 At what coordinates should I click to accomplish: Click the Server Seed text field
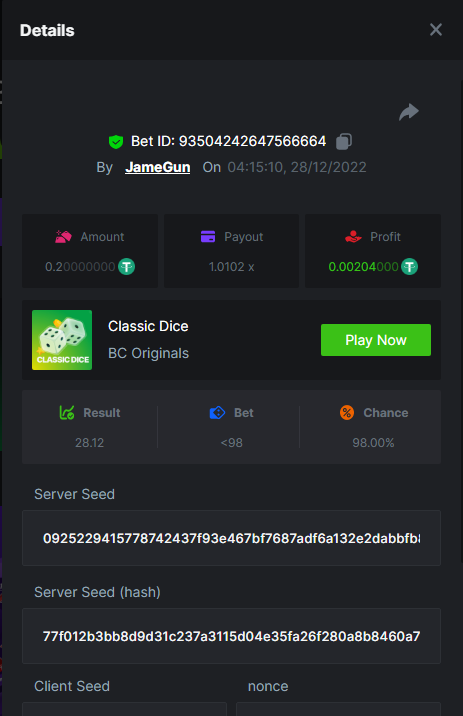[232, 538]
